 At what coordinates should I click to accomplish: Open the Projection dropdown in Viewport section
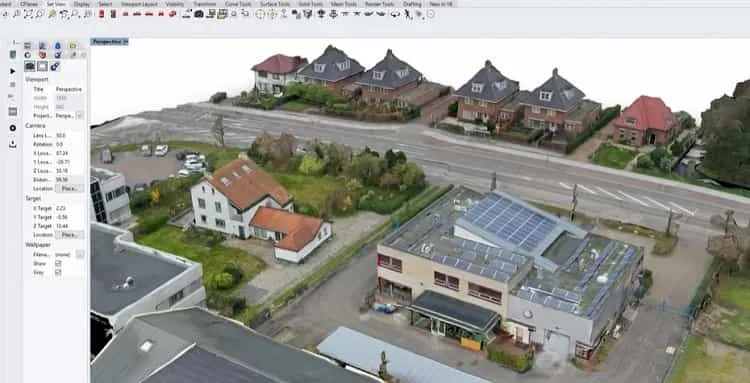pyautogui.click(x=80, y=116)
